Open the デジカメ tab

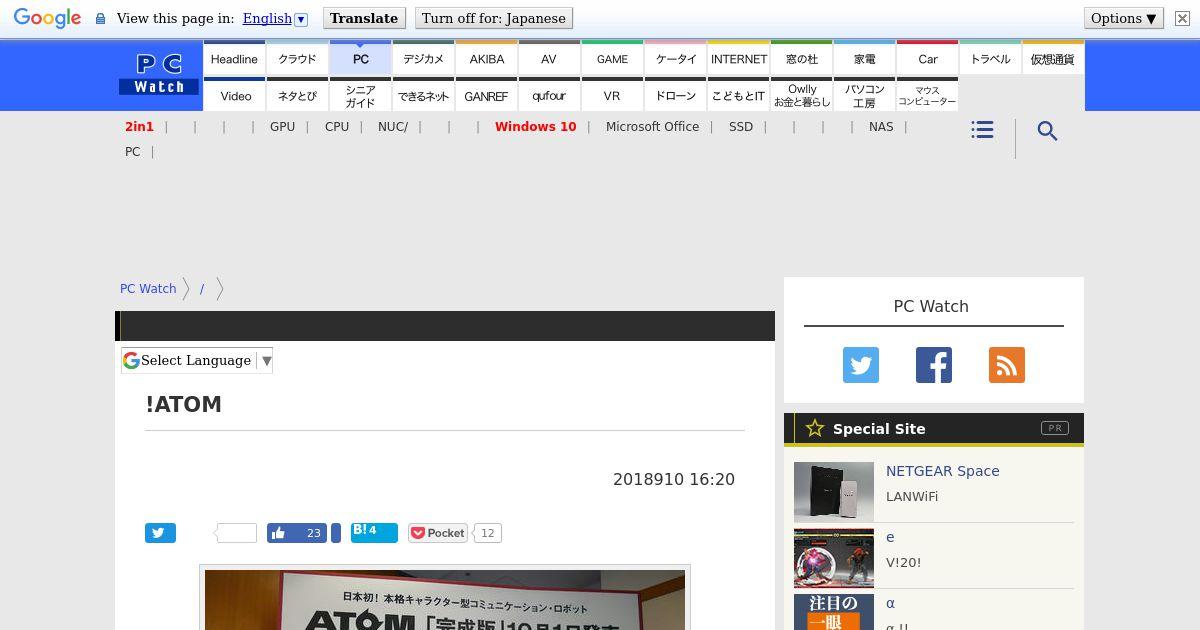(423, 59)
